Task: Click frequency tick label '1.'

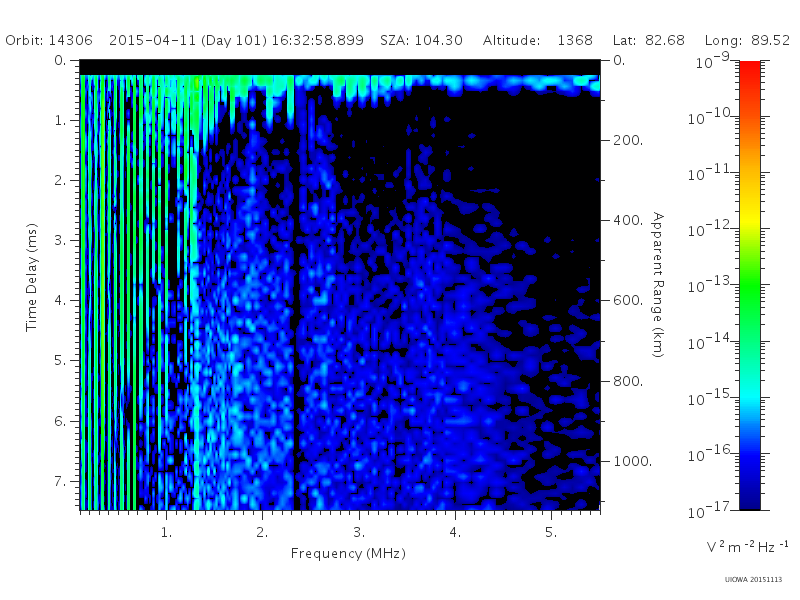Action: (x=166, y=532)
